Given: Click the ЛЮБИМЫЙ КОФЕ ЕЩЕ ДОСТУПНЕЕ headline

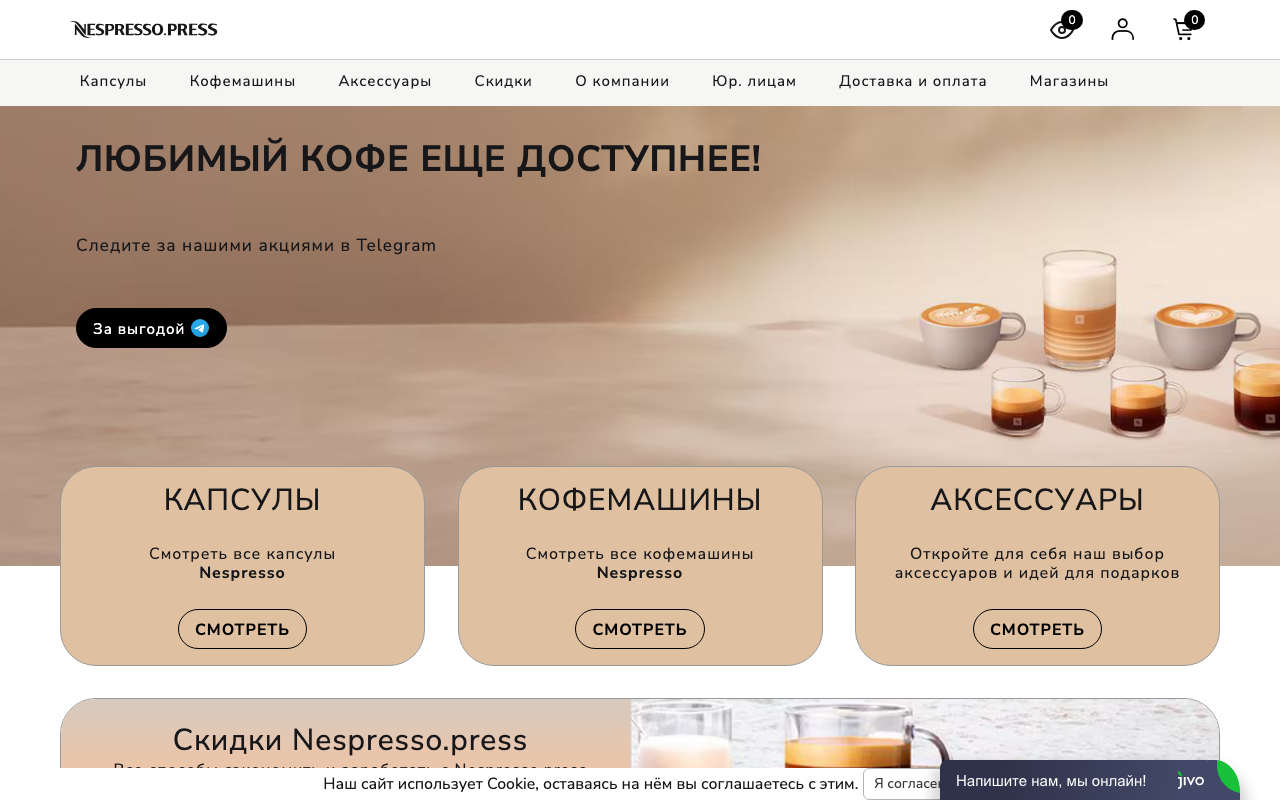Looking at the screenshot, I should point(418,159).
